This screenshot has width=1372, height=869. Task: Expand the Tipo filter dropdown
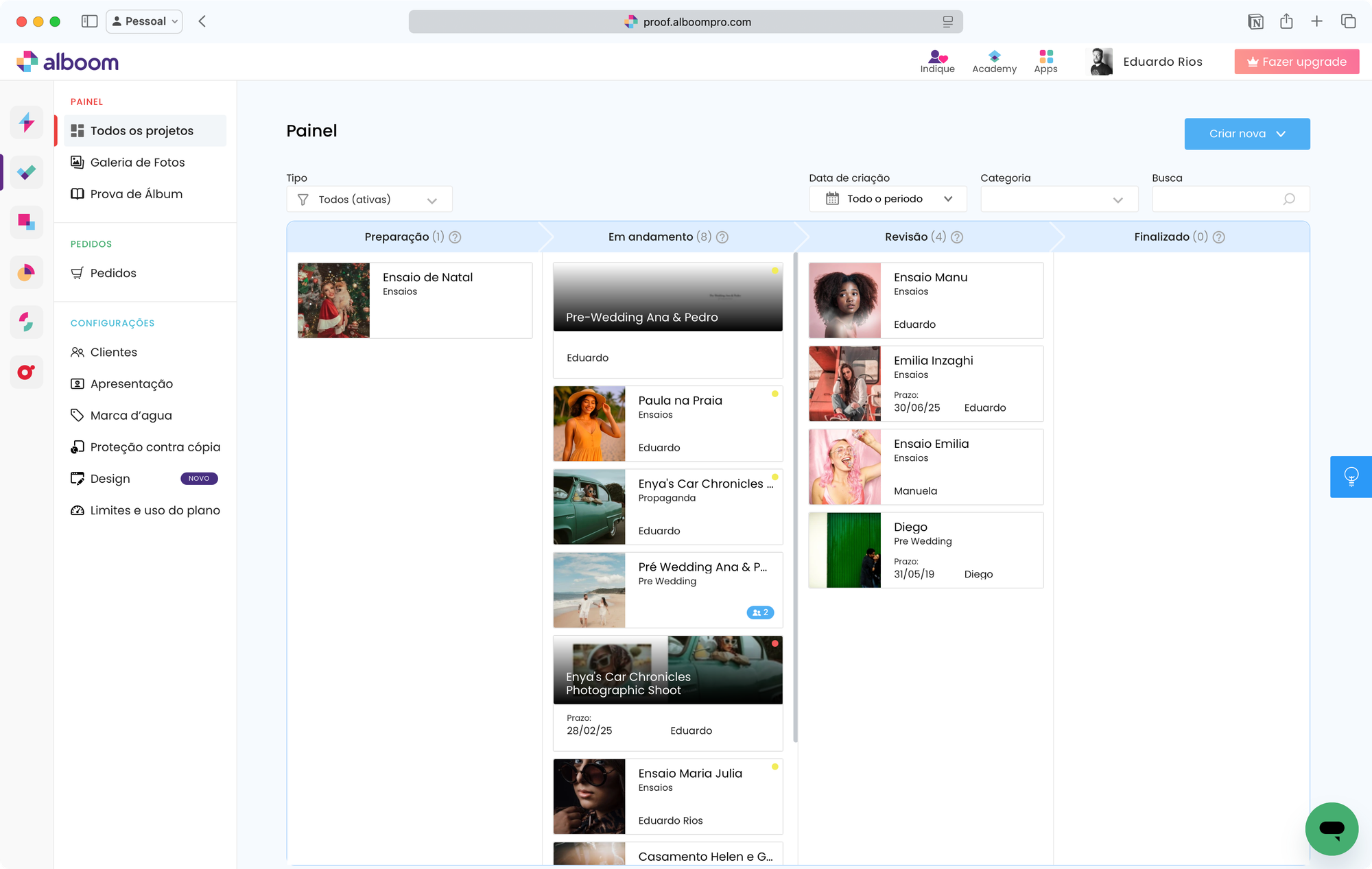tap(369, 200)
